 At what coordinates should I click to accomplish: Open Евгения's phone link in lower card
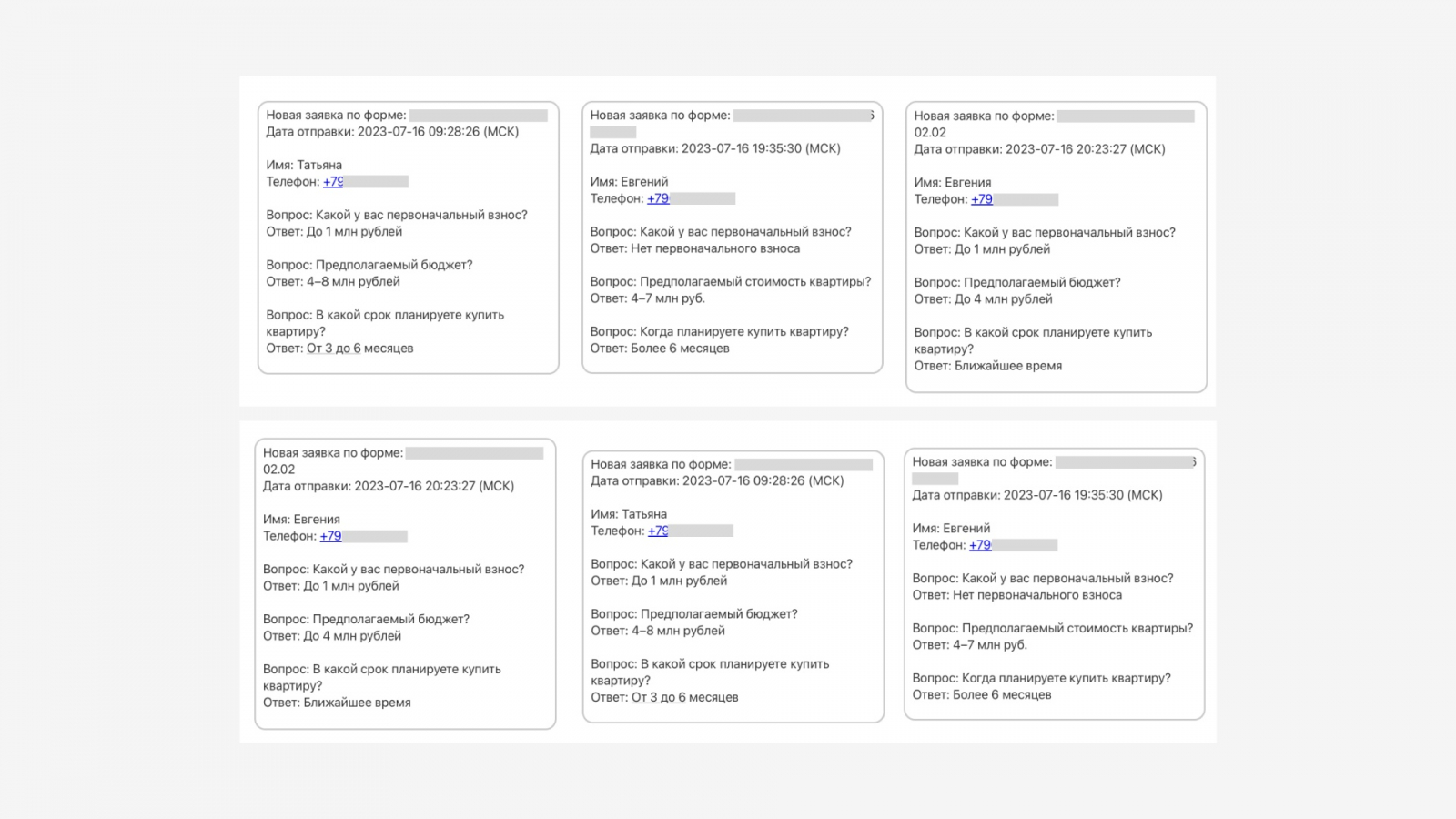point(330,536)
